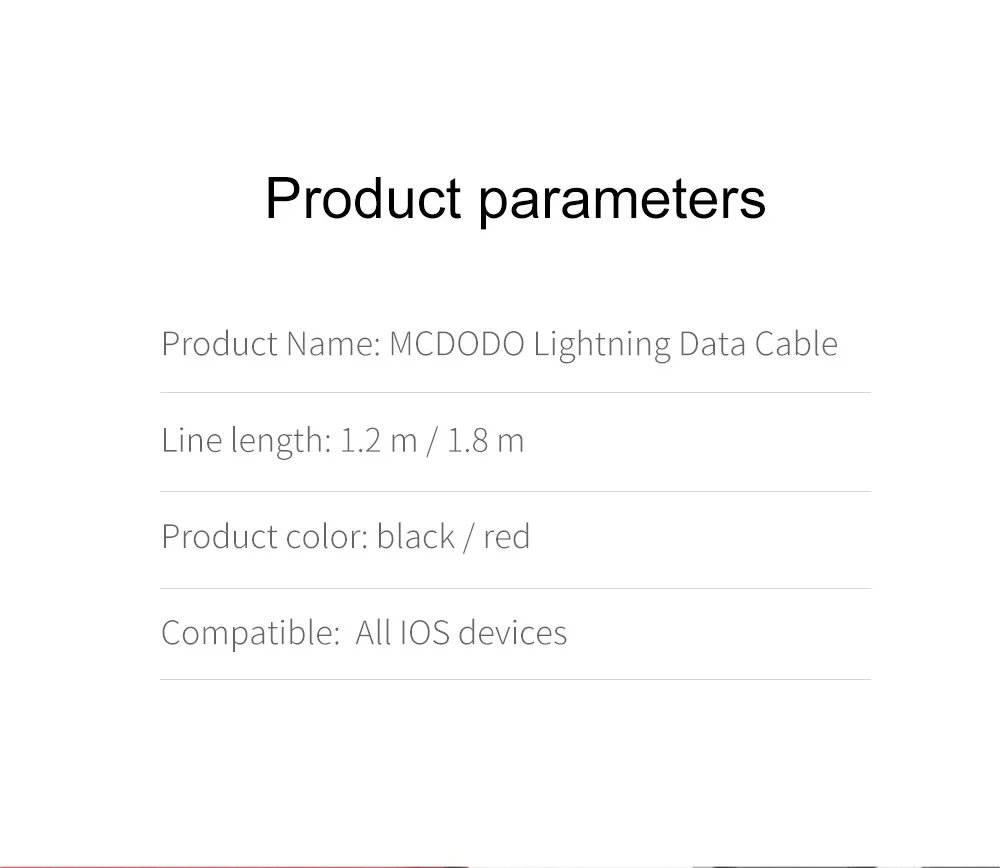Viewport: 1000px width, 868px height.
Task: Click the "Compatible:" label
Action: (250, 633)
